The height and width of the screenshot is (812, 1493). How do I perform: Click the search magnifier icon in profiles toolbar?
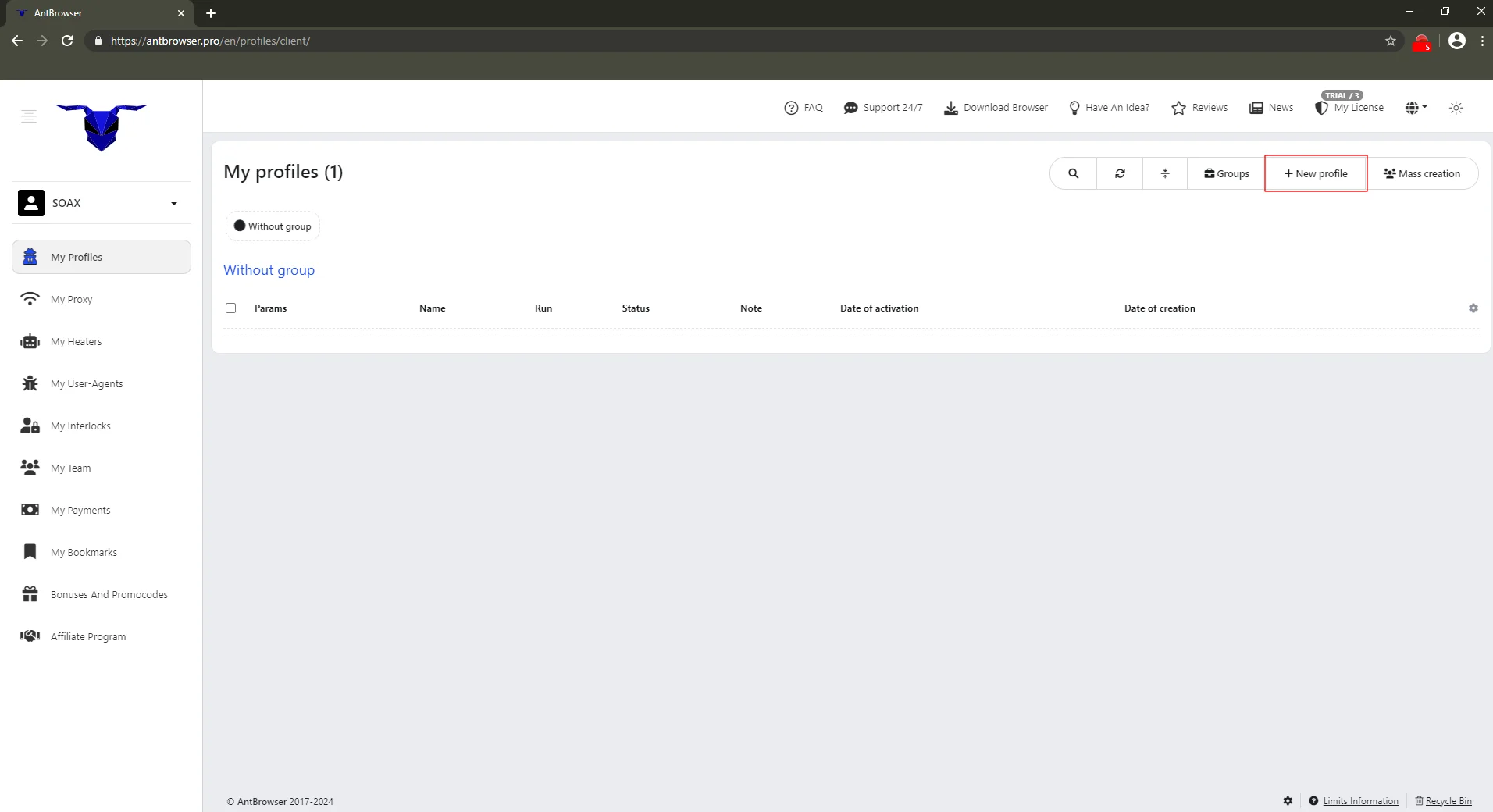[x=1073, y=173]
